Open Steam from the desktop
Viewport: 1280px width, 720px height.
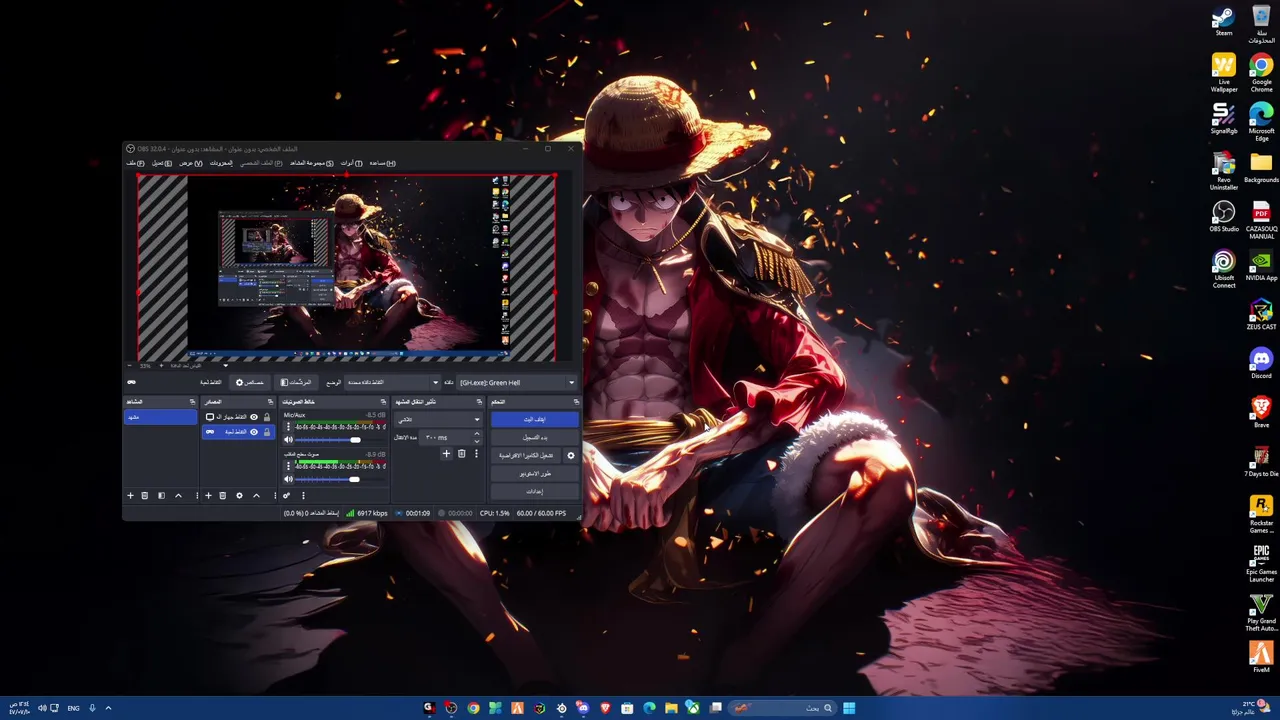1223,22
